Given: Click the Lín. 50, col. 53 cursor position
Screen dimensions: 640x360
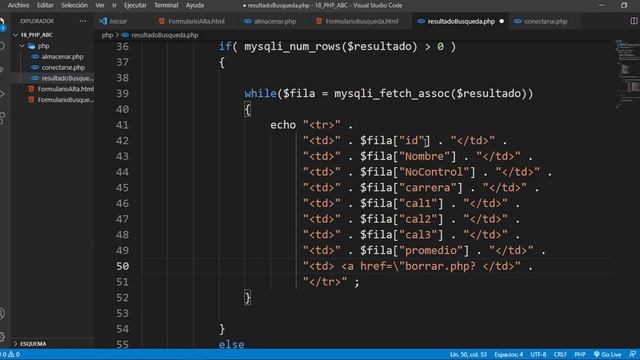Looking at the screenshot, I should pos(468,354).
